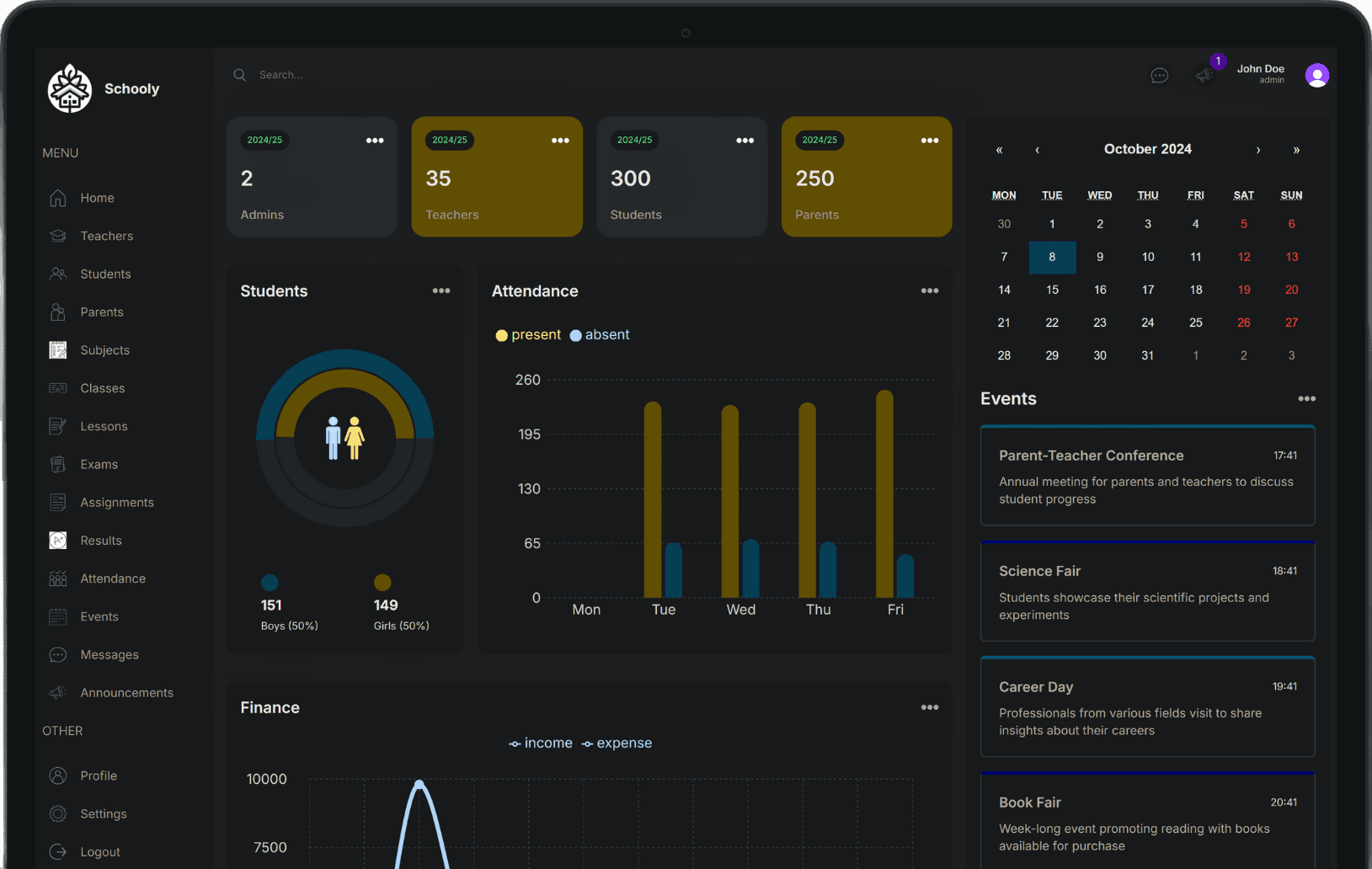Screen dimensions: 1372x869
Task: Open announcements megaphone with notification badge
Action: coord(1205,75)
